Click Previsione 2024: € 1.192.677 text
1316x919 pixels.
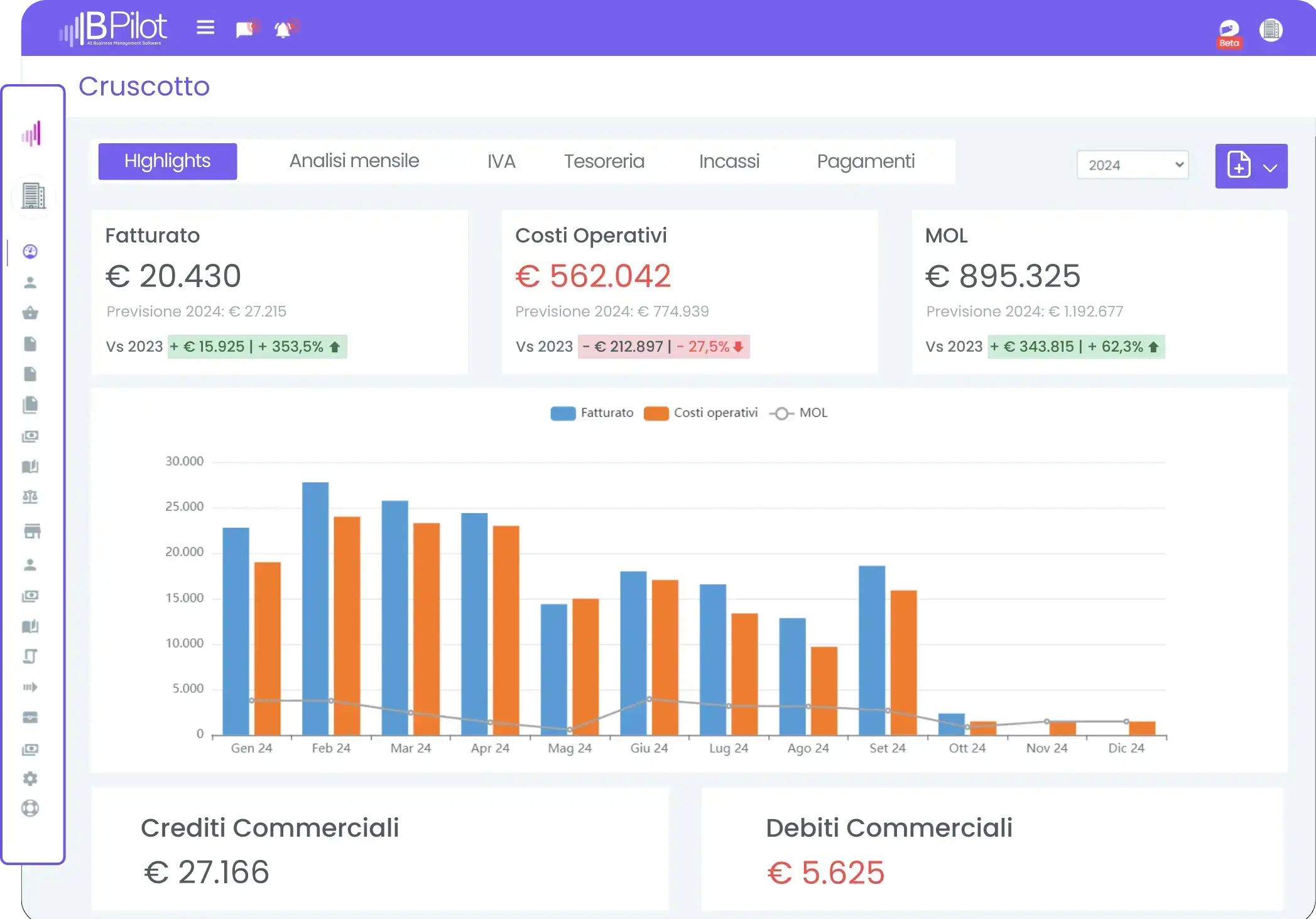1025,312
